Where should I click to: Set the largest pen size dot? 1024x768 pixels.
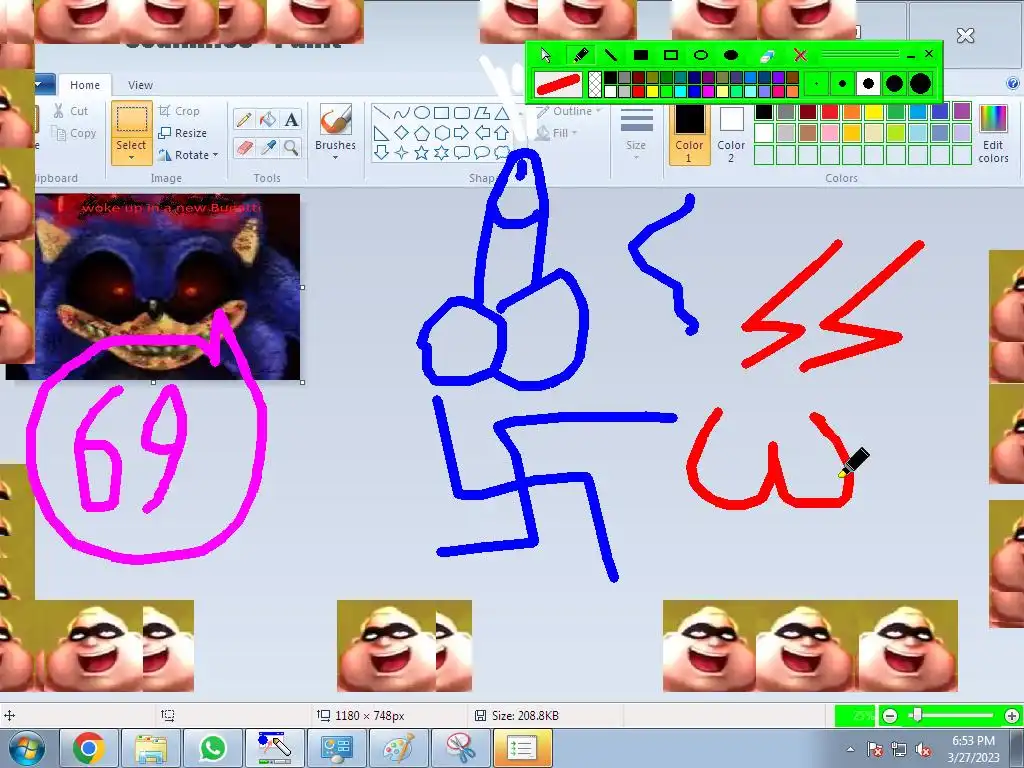(x=920, y=84)
